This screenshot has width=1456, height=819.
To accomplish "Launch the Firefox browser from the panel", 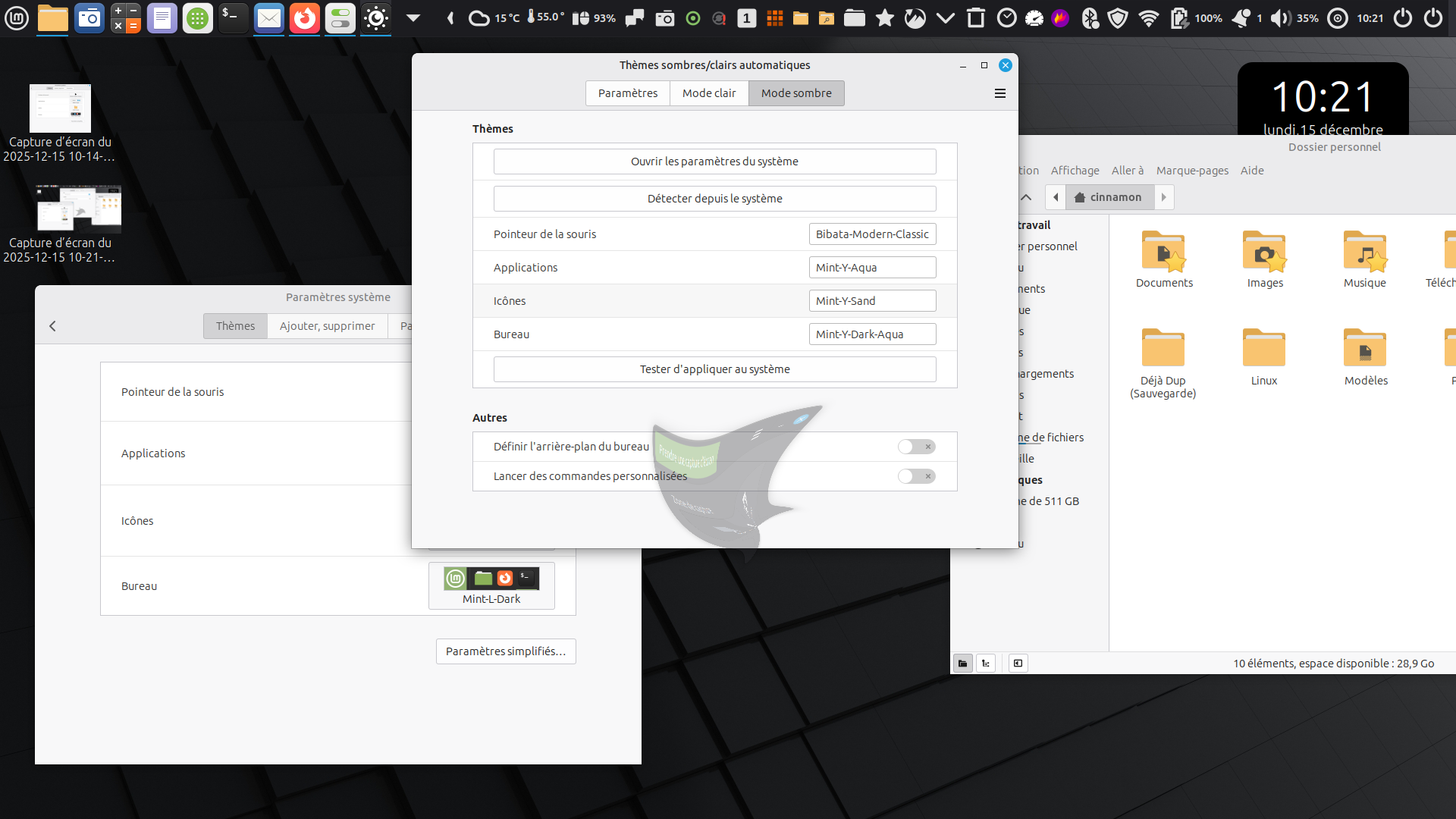I will (305, 18).
